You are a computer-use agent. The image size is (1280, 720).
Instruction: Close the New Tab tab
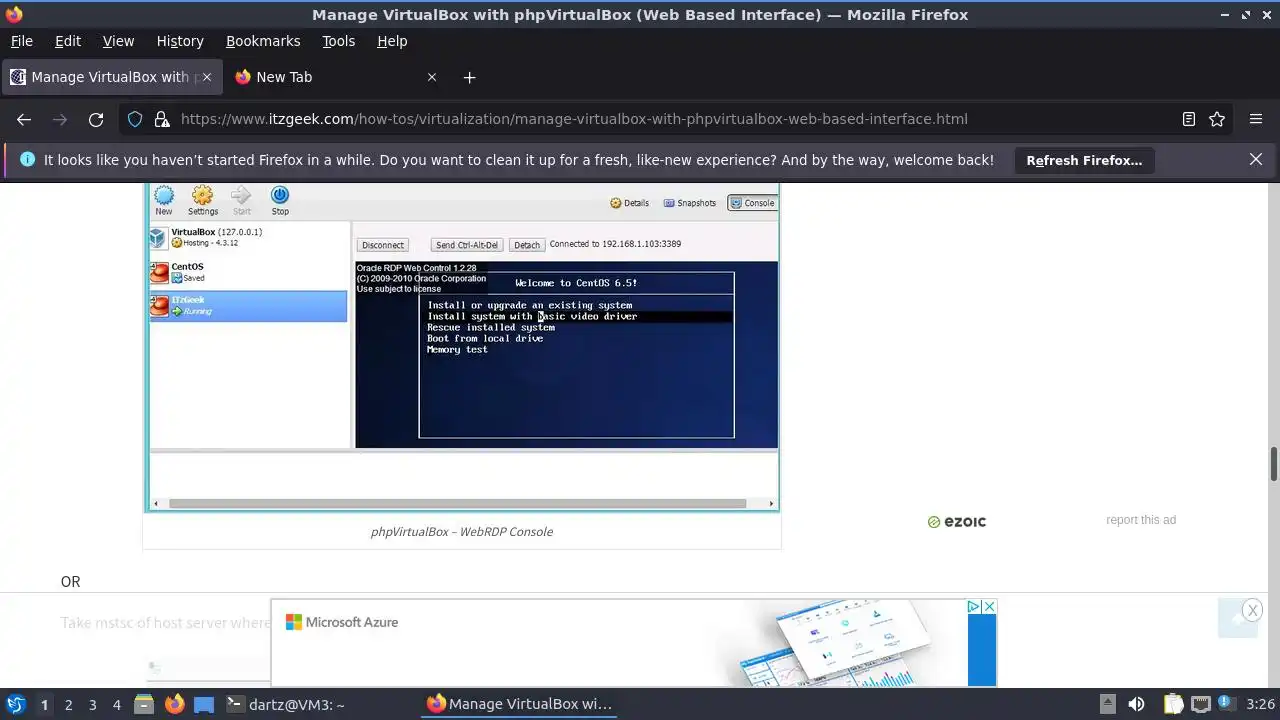pos(432,77)
